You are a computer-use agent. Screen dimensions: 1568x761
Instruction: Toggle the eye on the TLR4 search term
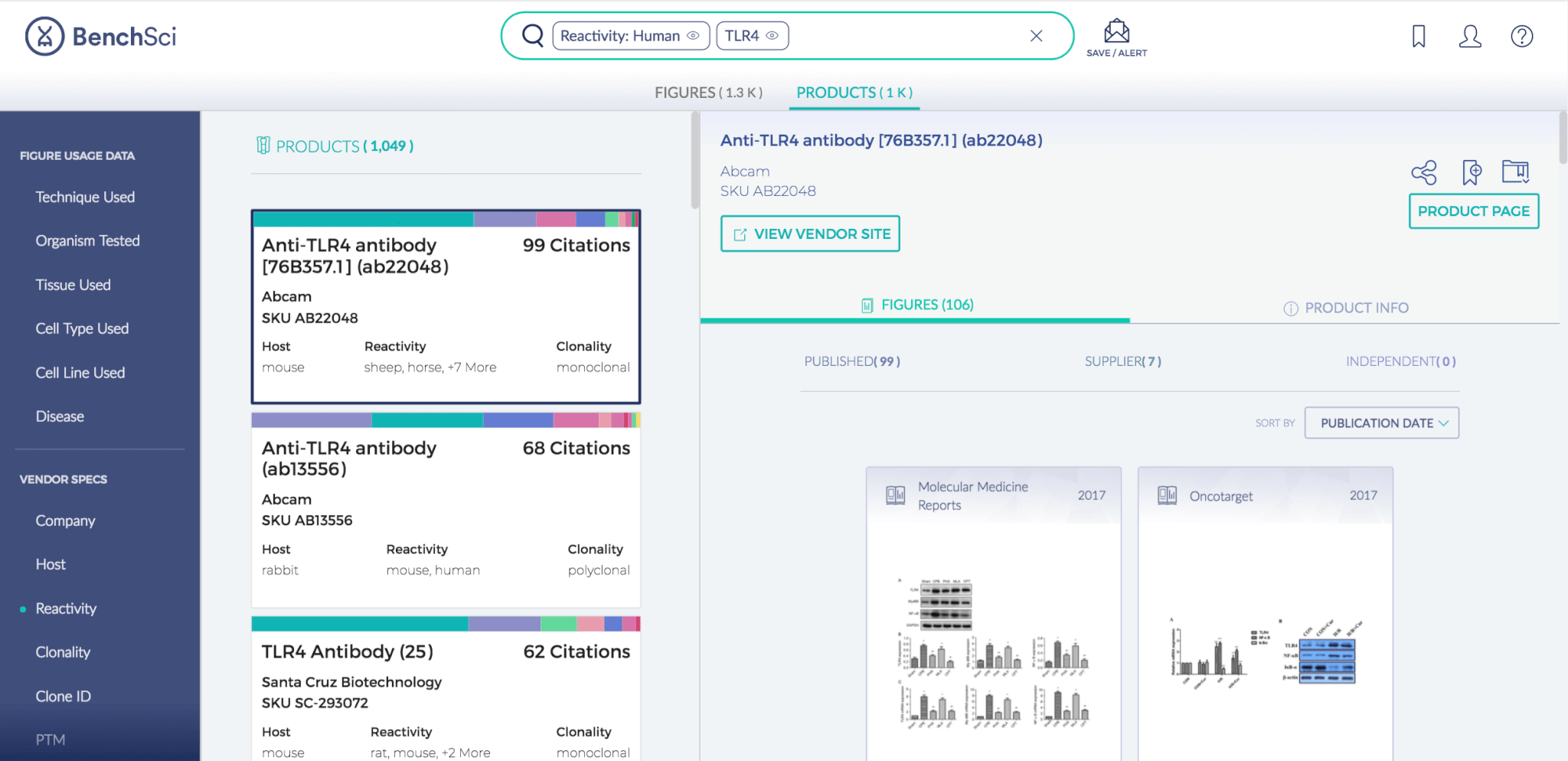[773, 35]
